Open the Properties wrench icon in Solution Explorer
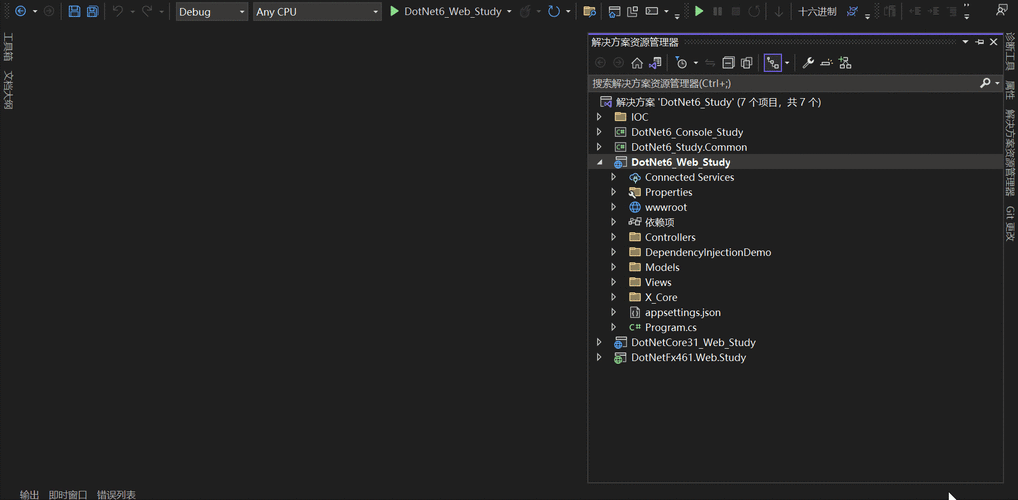Screen dimensions: 1018x500 [x=808, y=63]
